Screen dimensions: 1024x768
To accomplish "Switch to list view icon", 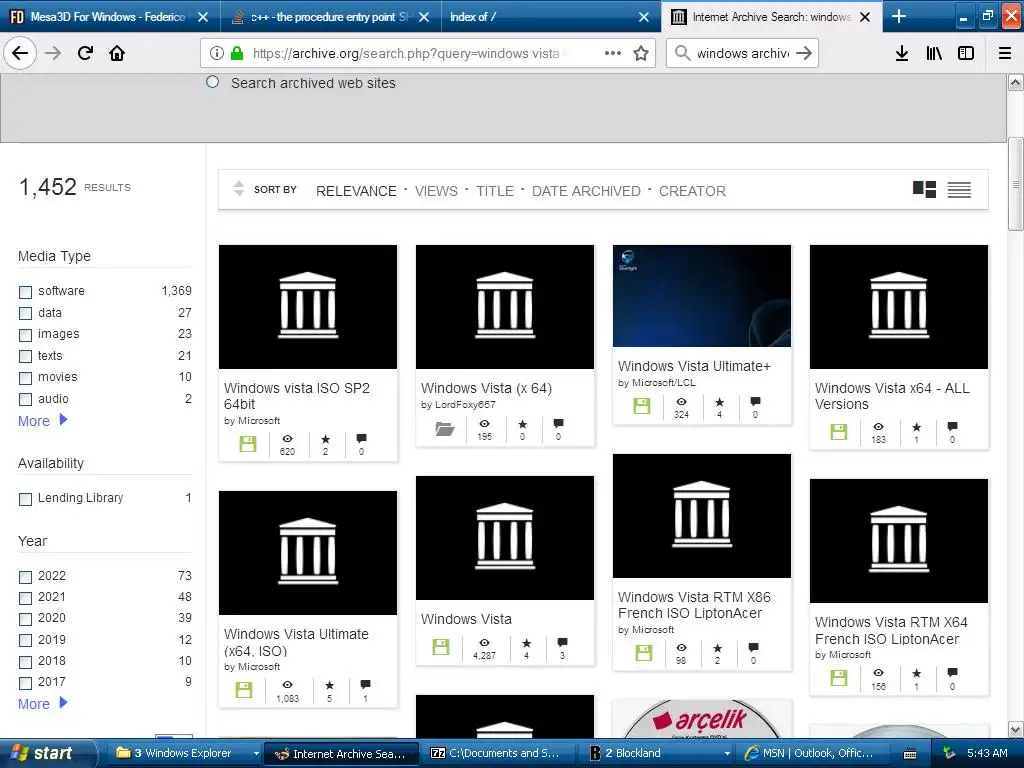I will tap(959, 189).
